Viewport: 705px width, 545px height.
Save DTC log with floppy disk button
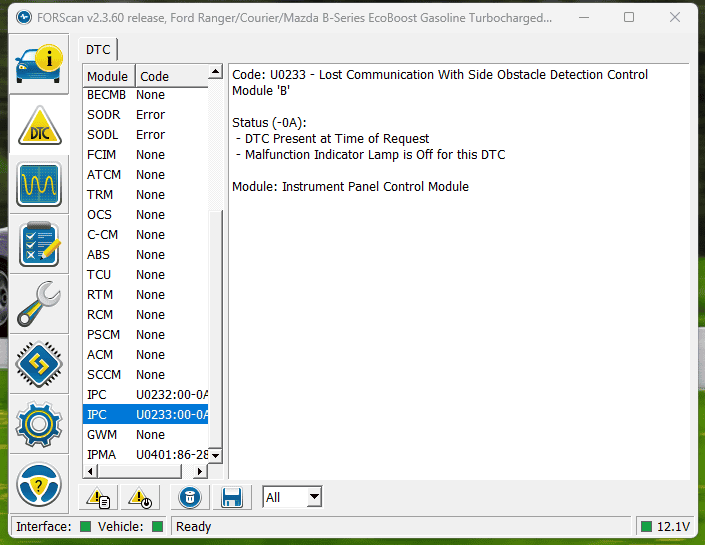click(232, 497)
